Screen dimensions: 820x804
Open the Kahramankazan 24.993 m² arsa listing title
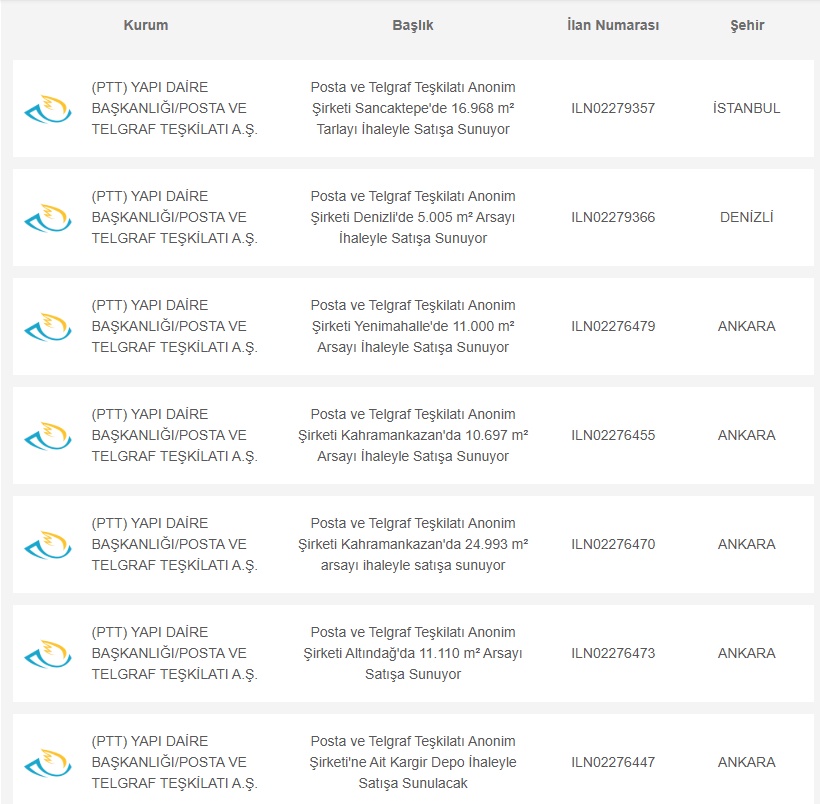click(x=413, y=544)
